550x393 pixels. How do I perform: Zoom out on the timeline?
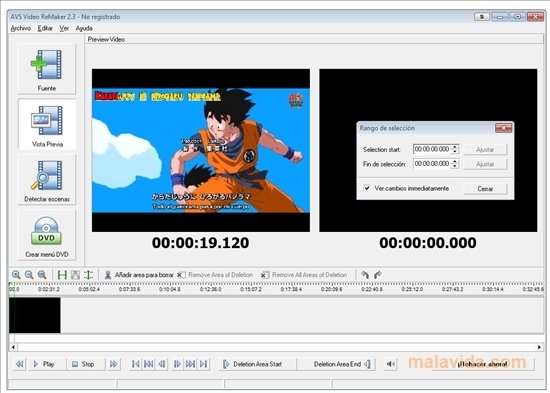click(29, 275)
